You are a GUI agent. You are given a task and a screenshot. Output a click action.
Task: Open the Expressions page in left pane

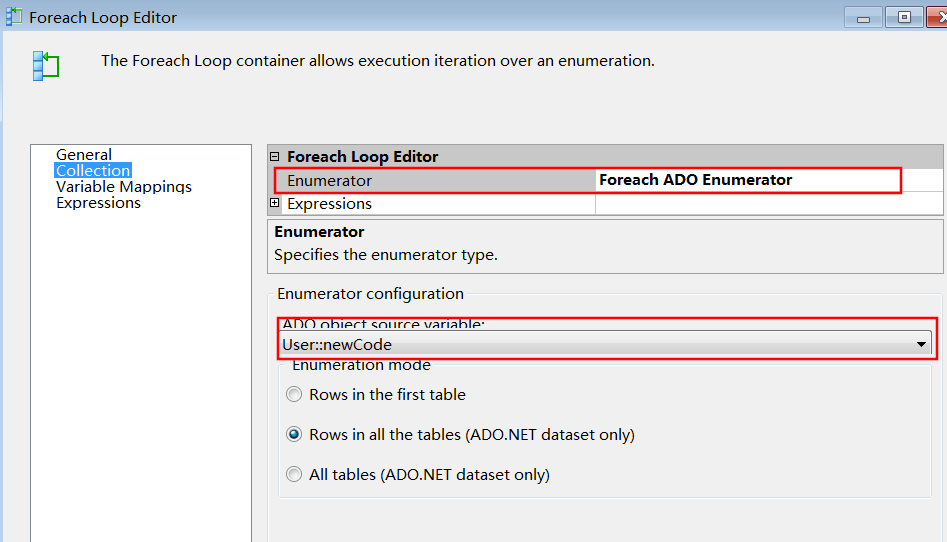(x=98, y=203)
